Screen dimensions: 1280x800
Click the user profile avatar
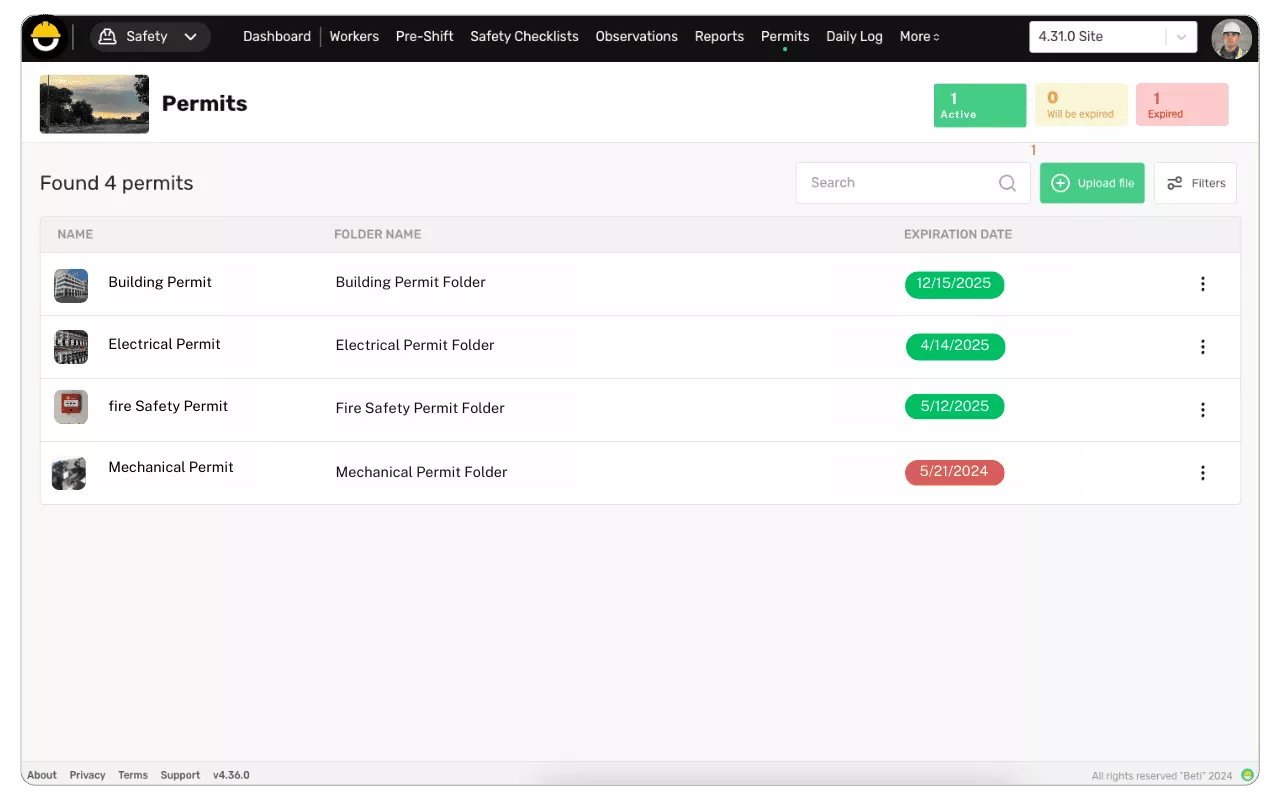point(1231,38)
